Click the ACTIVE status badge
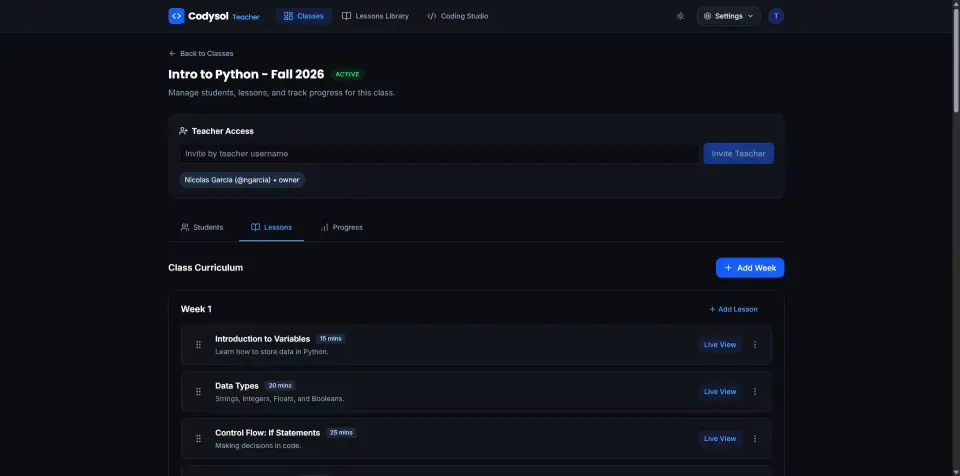960x476 pixels. pos(347,75)
